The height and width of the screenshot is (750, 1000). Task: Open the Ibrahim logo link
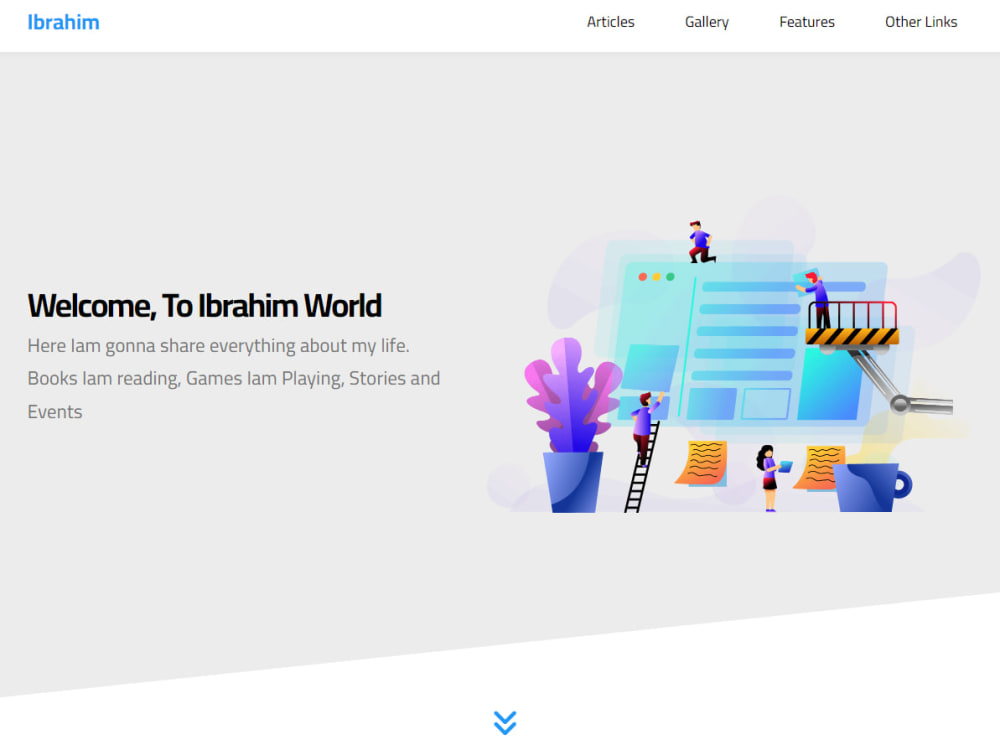click(63, 22)
